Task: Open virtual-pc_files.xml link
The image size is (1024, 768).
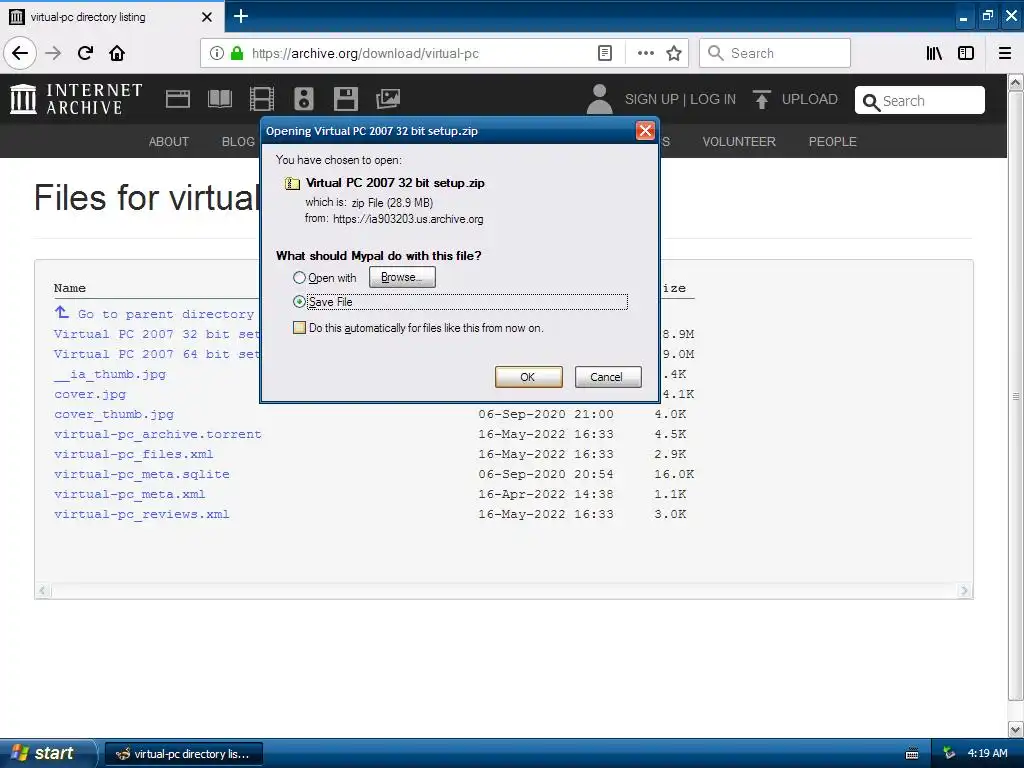Action: [134, 455]
